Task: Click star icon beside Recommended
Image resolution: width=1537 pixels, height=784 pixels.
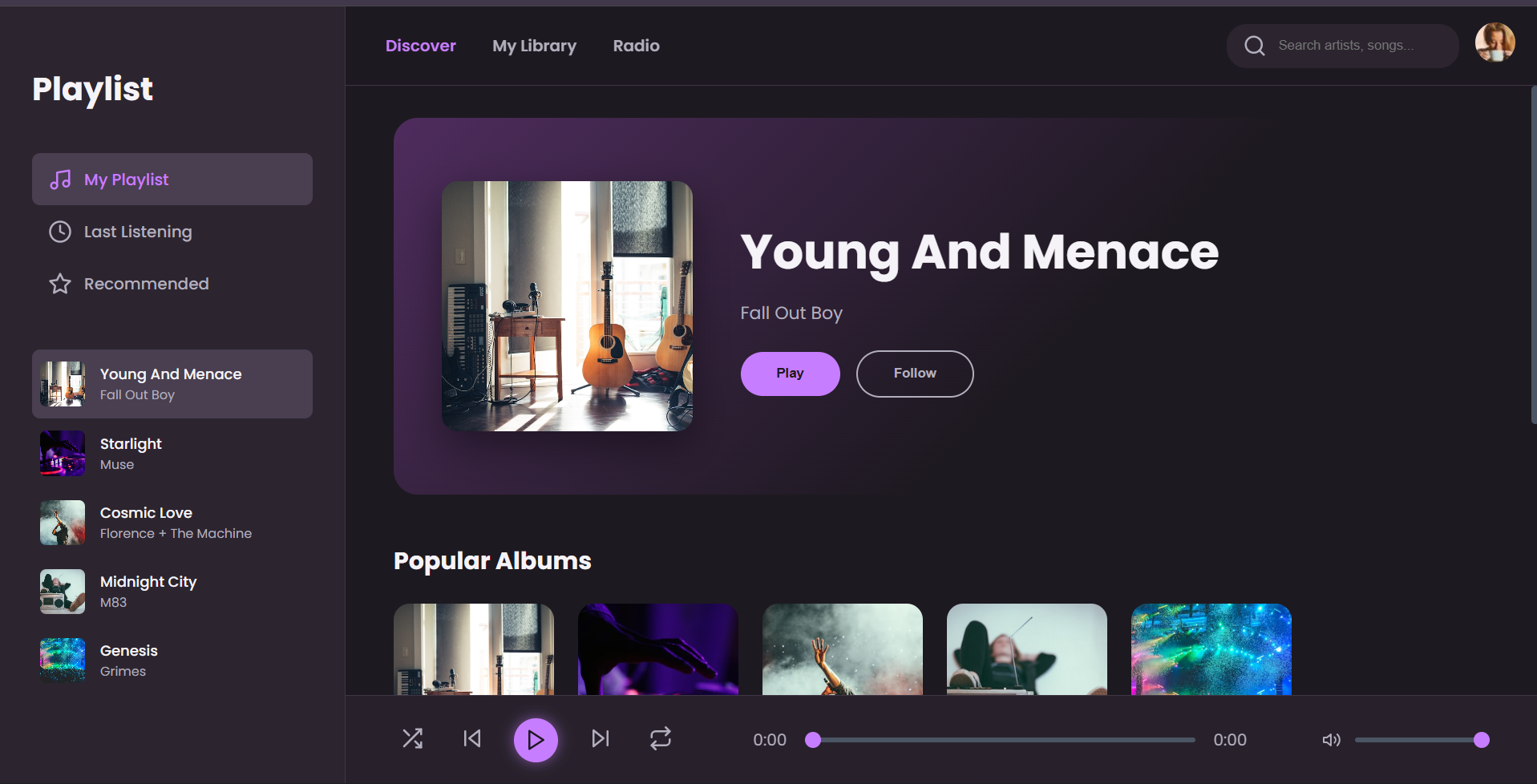Action: click(x=60, y=284)
